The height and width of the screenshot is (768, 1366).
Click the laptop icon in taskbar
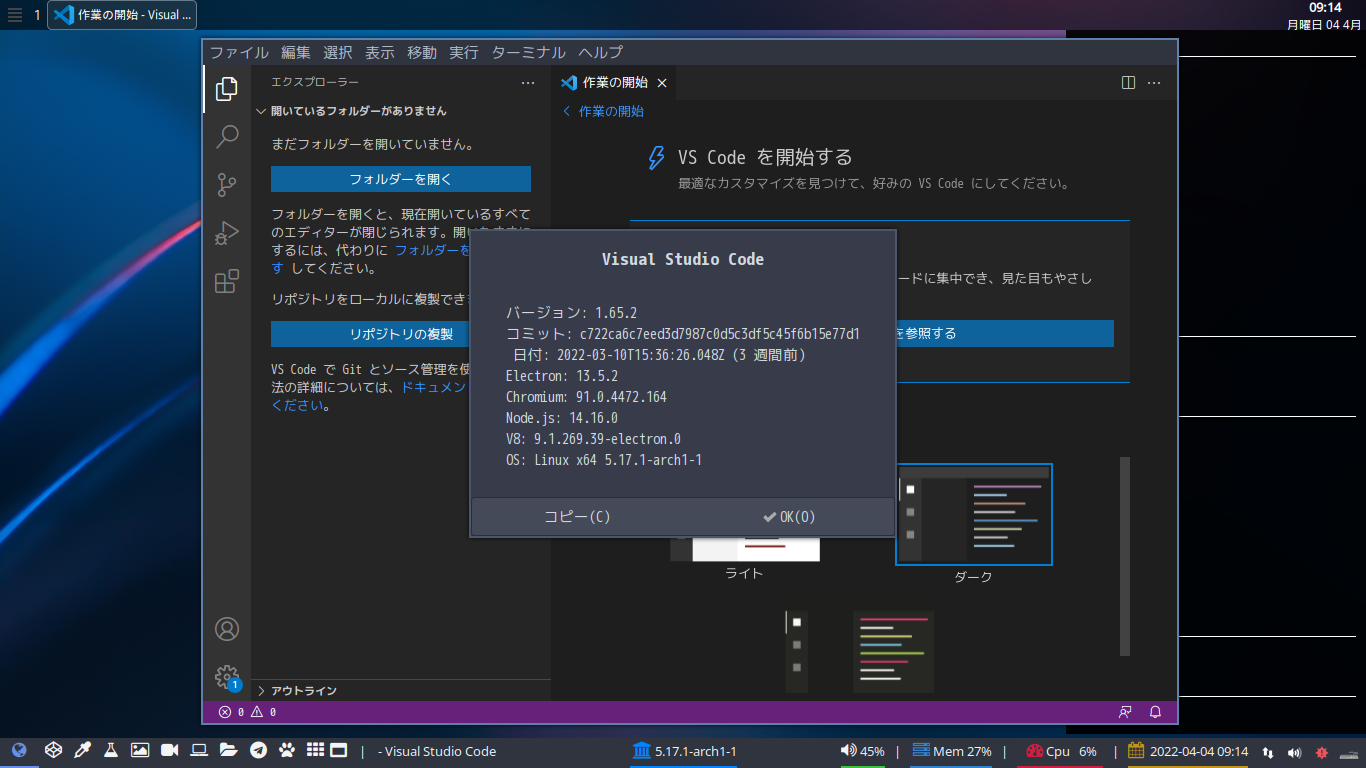[199, 750]
